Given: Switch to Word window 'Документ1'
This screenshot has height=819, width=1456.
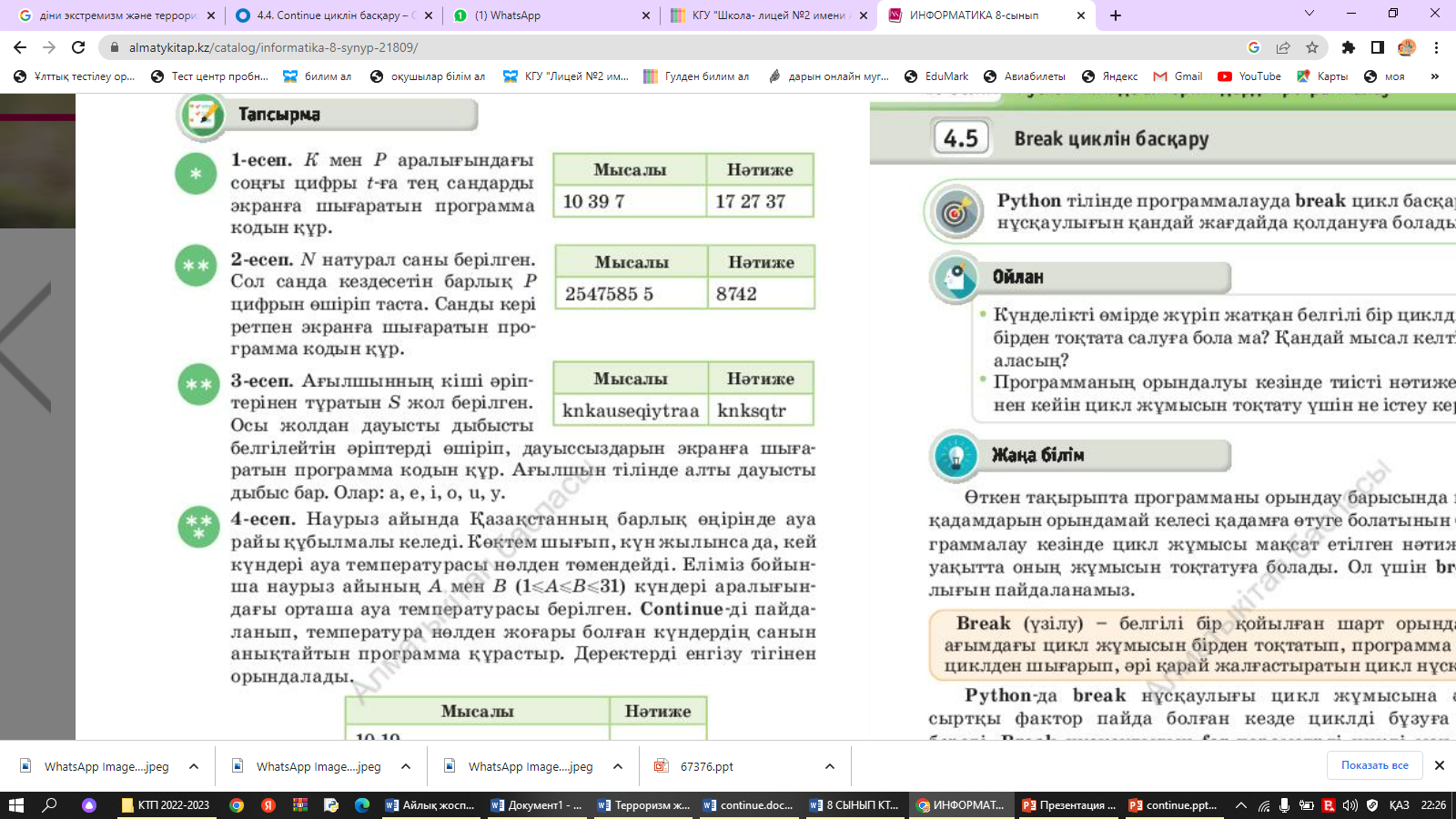Looking at the screenshot, I should tap(536, 805).
